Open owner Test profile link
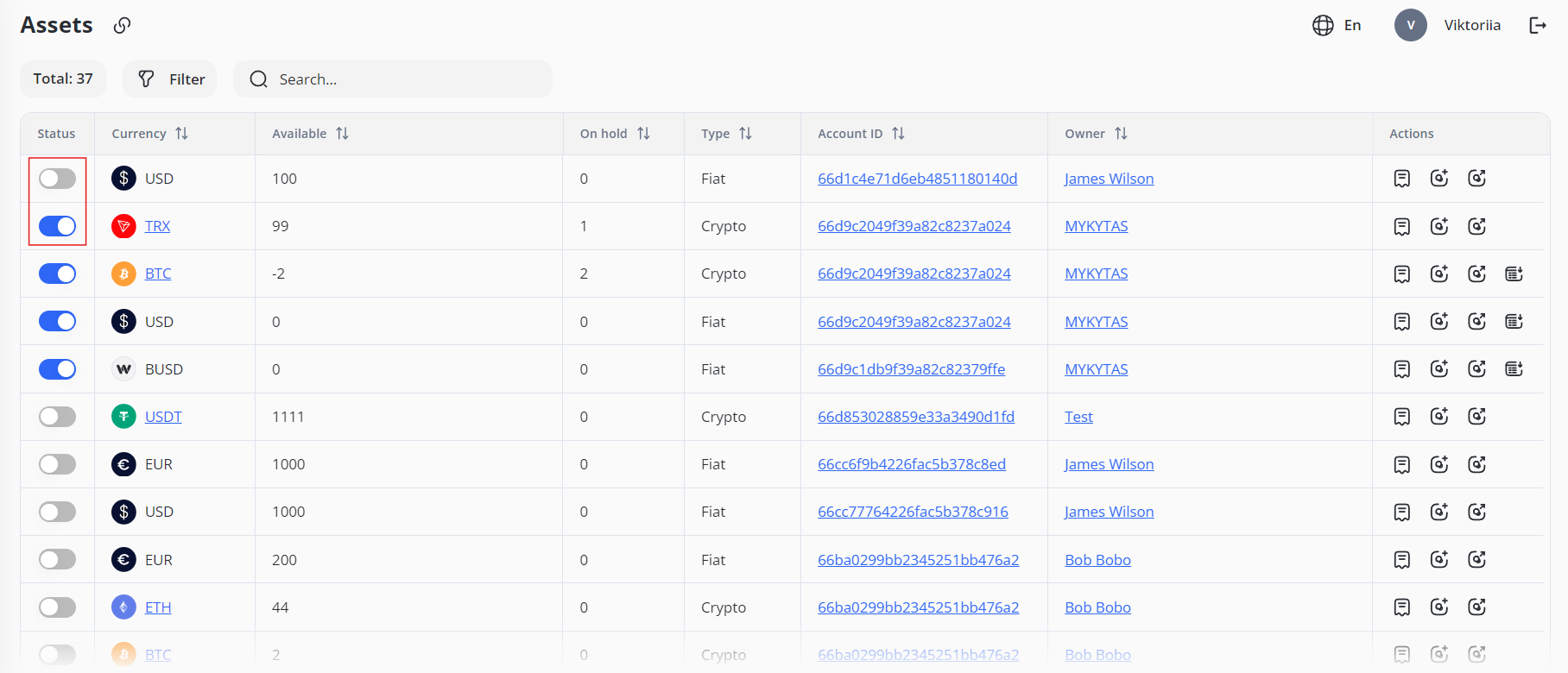 pyautogui.click(x=1078, y=417)
